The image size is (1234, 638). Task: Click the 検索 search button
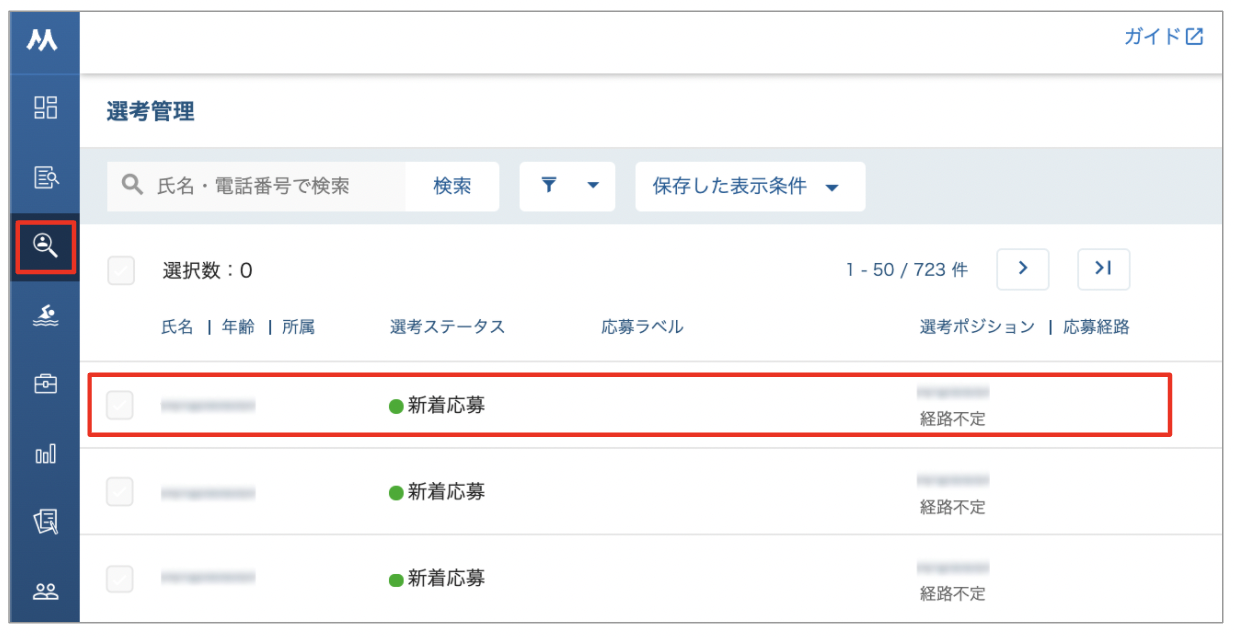coord(452,186)
